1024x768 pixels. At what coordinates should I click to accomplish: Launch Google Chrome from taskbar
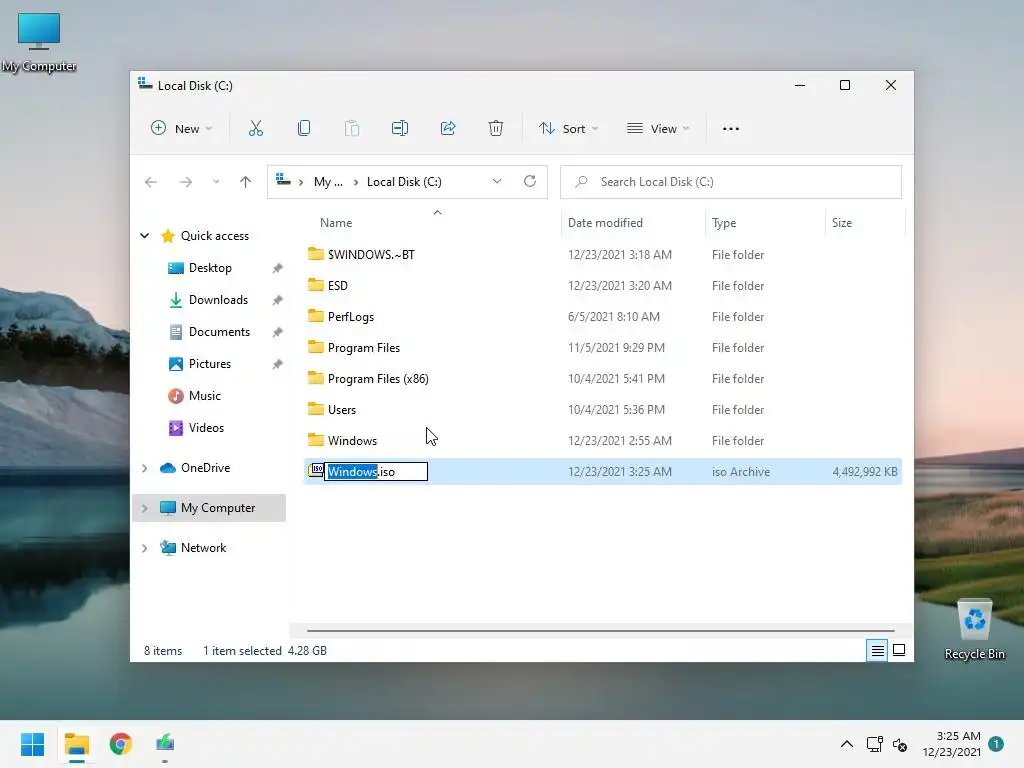pyautogui.click(x=121, y=744)
